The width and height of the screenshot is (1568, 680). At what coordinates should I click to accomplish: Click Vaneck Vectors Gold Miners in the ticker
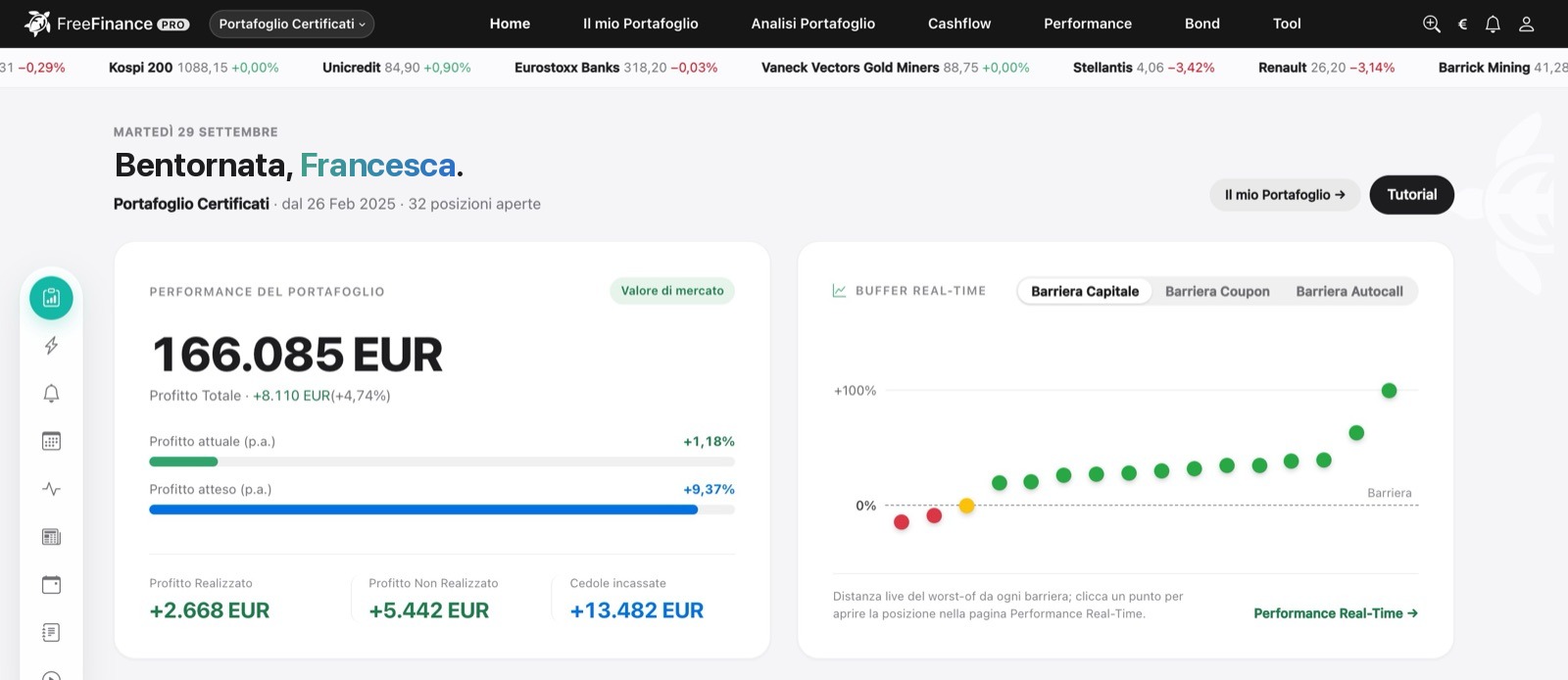896,68
